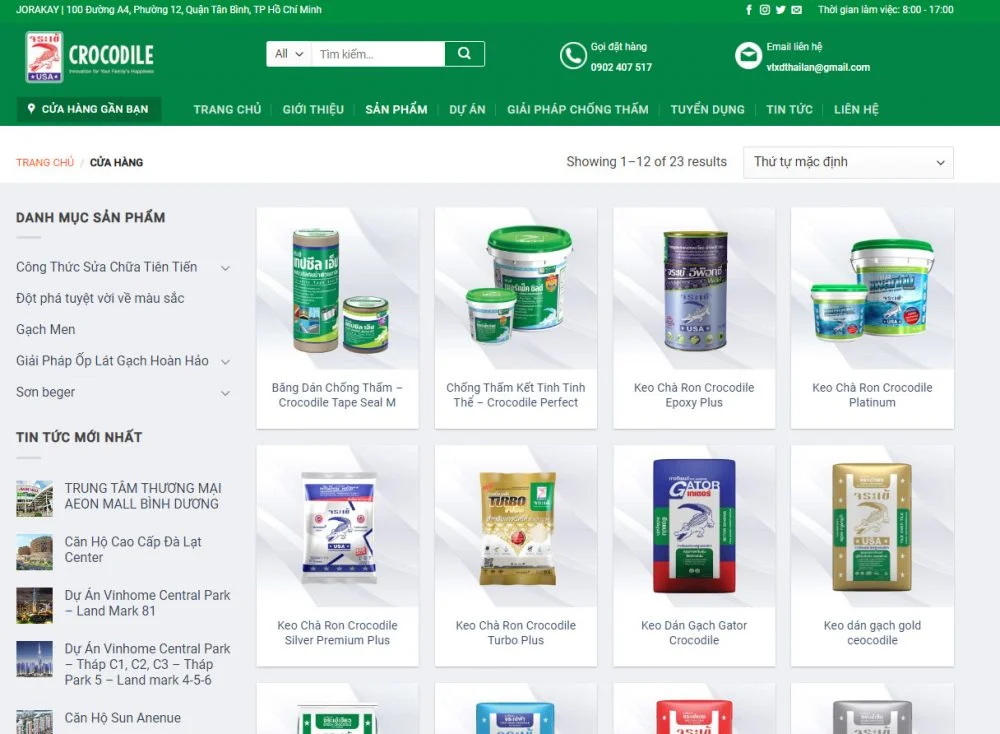This screenshot has width=1000, height=734.
Task: Open the Thứ tự mặc định sort dropdown
Action: pos(848,162)
